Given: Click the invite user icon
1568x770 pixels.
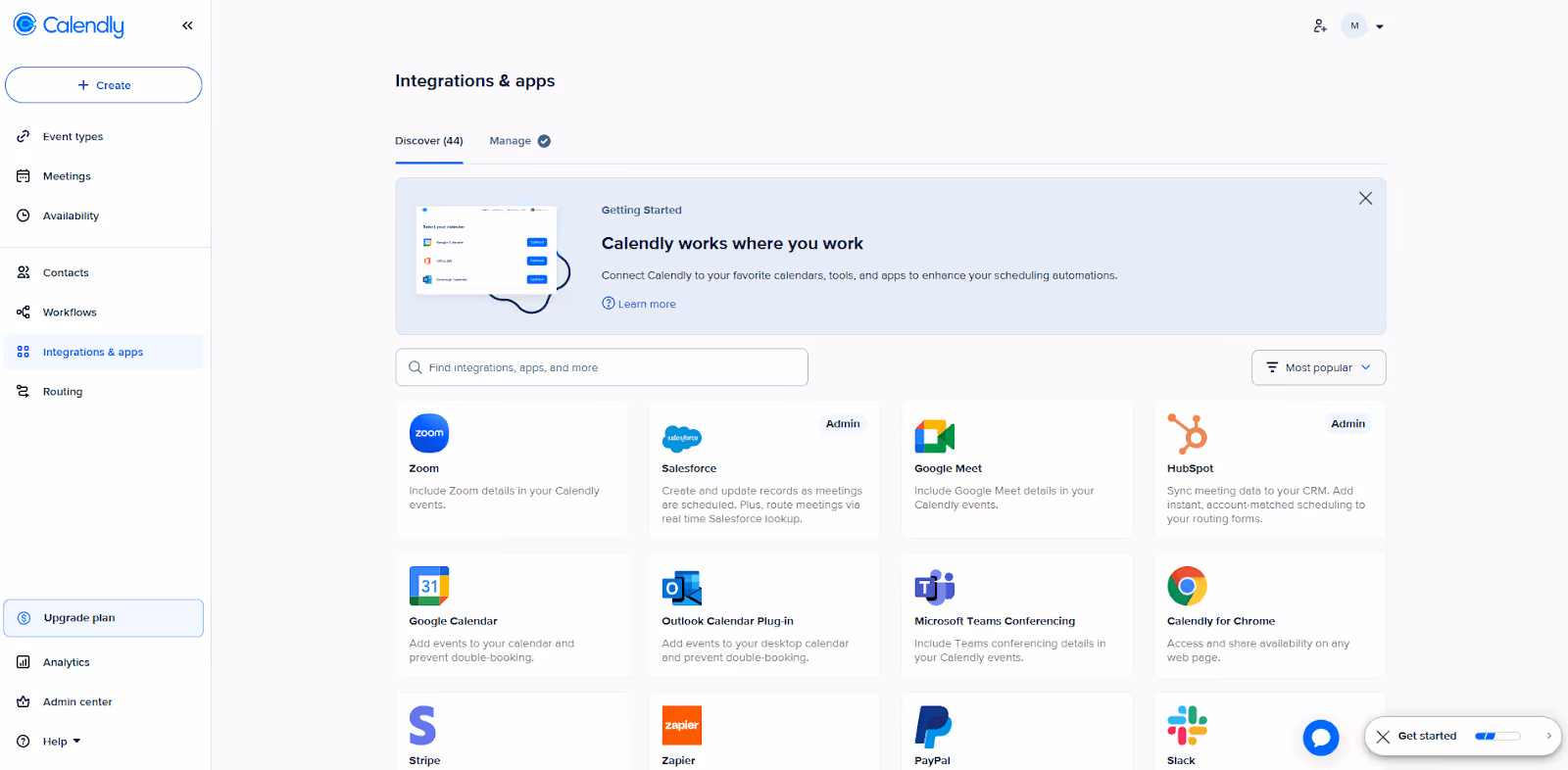Looking at the screenshot, I should click(1320, 26).
